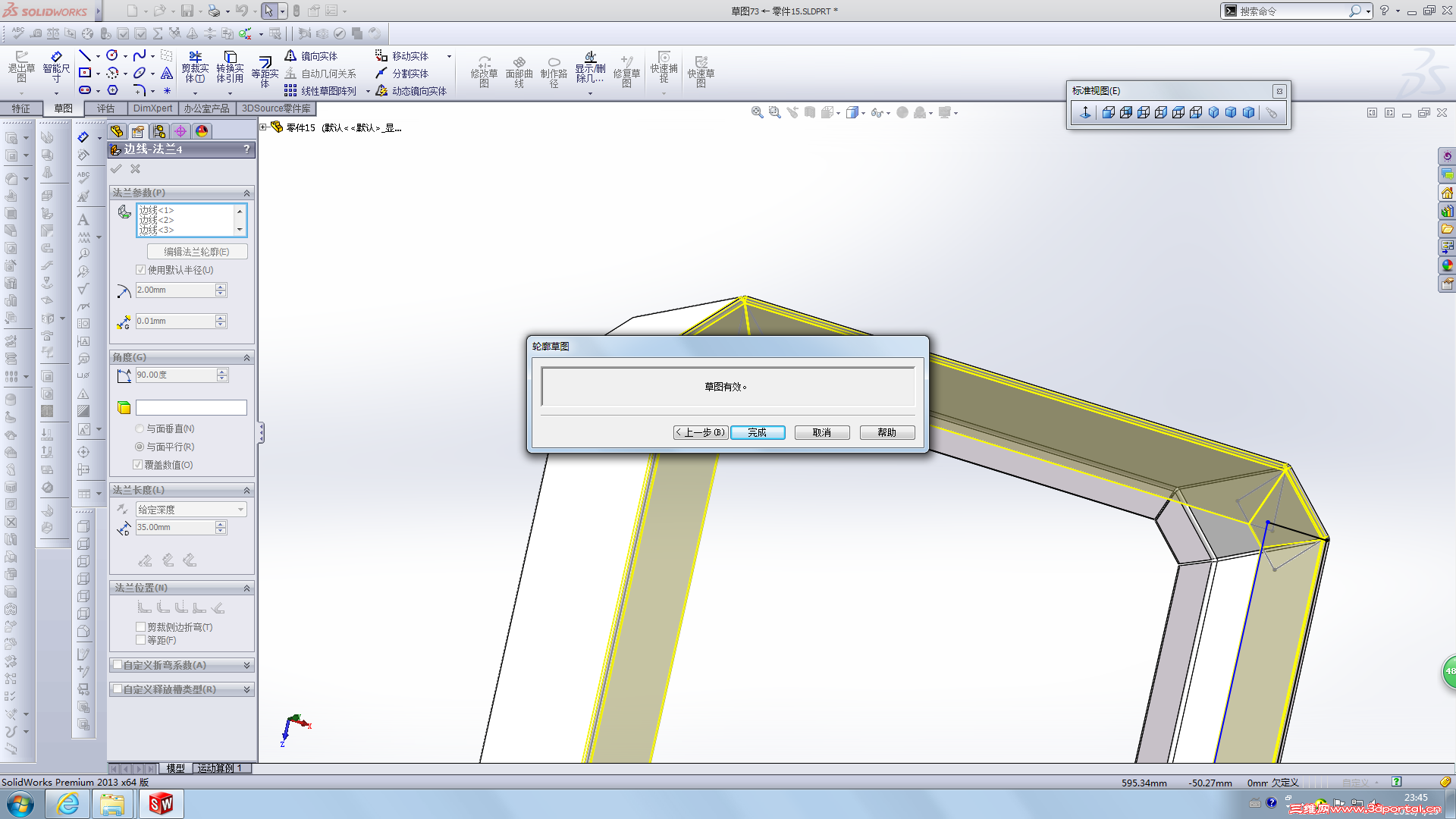
Task: Switch to the Features tab
Action: pyautogui.click(x=20, y=108)
